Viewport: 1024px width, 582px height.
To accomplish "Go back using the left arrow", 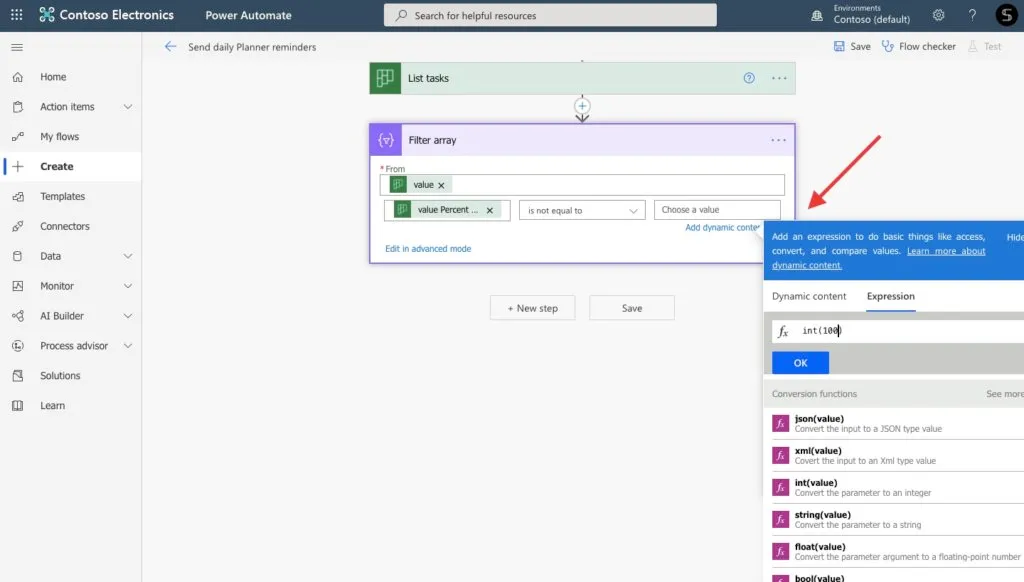I will click(170, 46).
